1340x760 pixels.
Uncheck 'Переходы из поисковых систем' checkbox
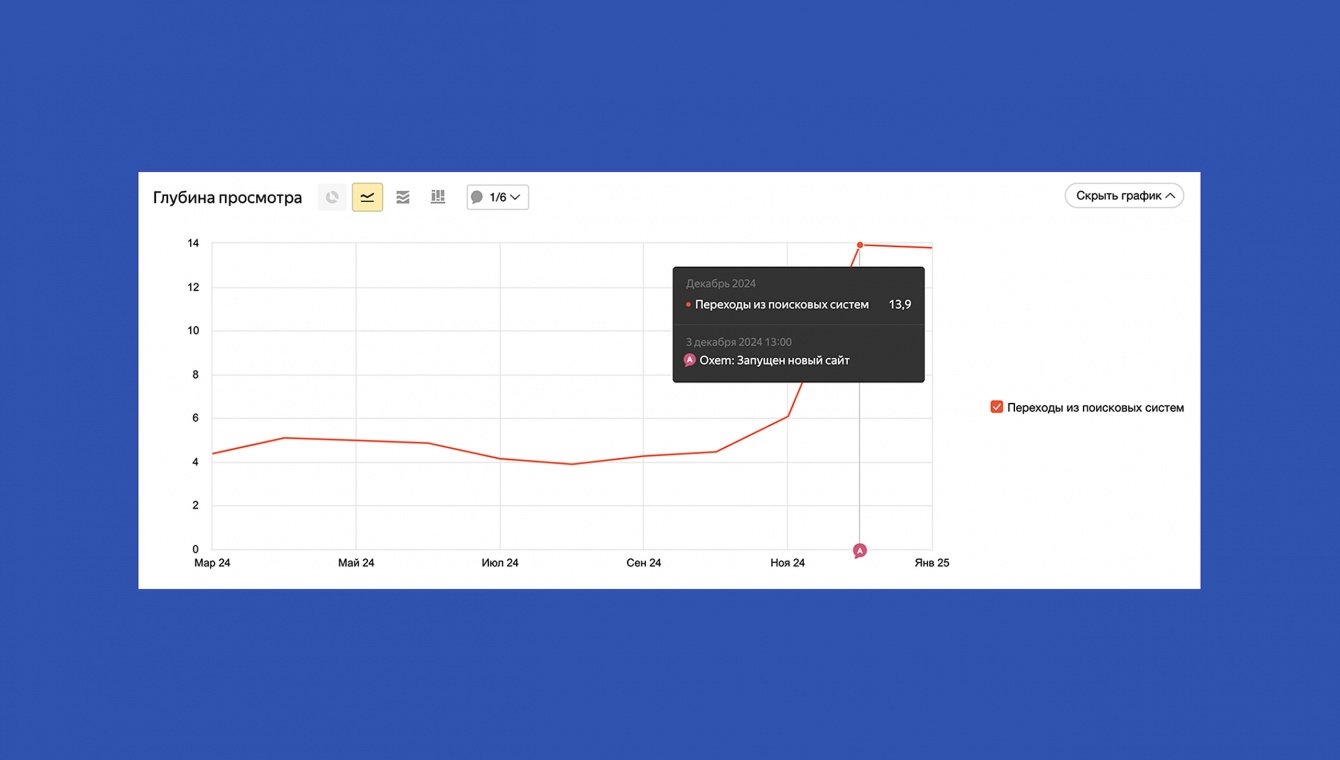point(996,407)
